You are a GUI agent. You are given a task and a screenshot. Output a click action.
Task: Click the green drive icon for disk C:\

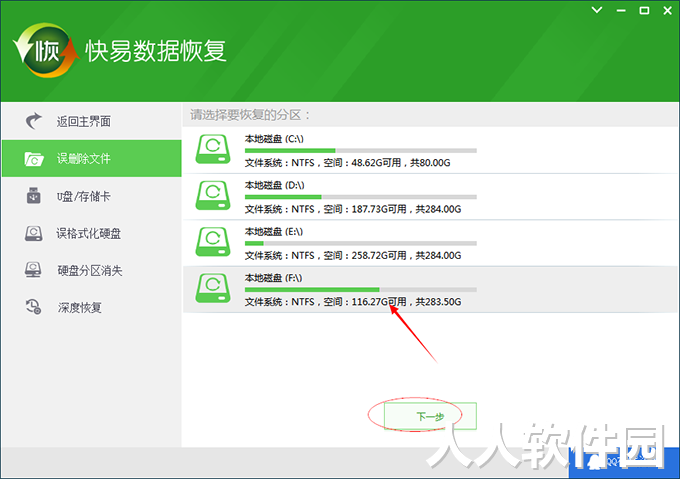213,149
